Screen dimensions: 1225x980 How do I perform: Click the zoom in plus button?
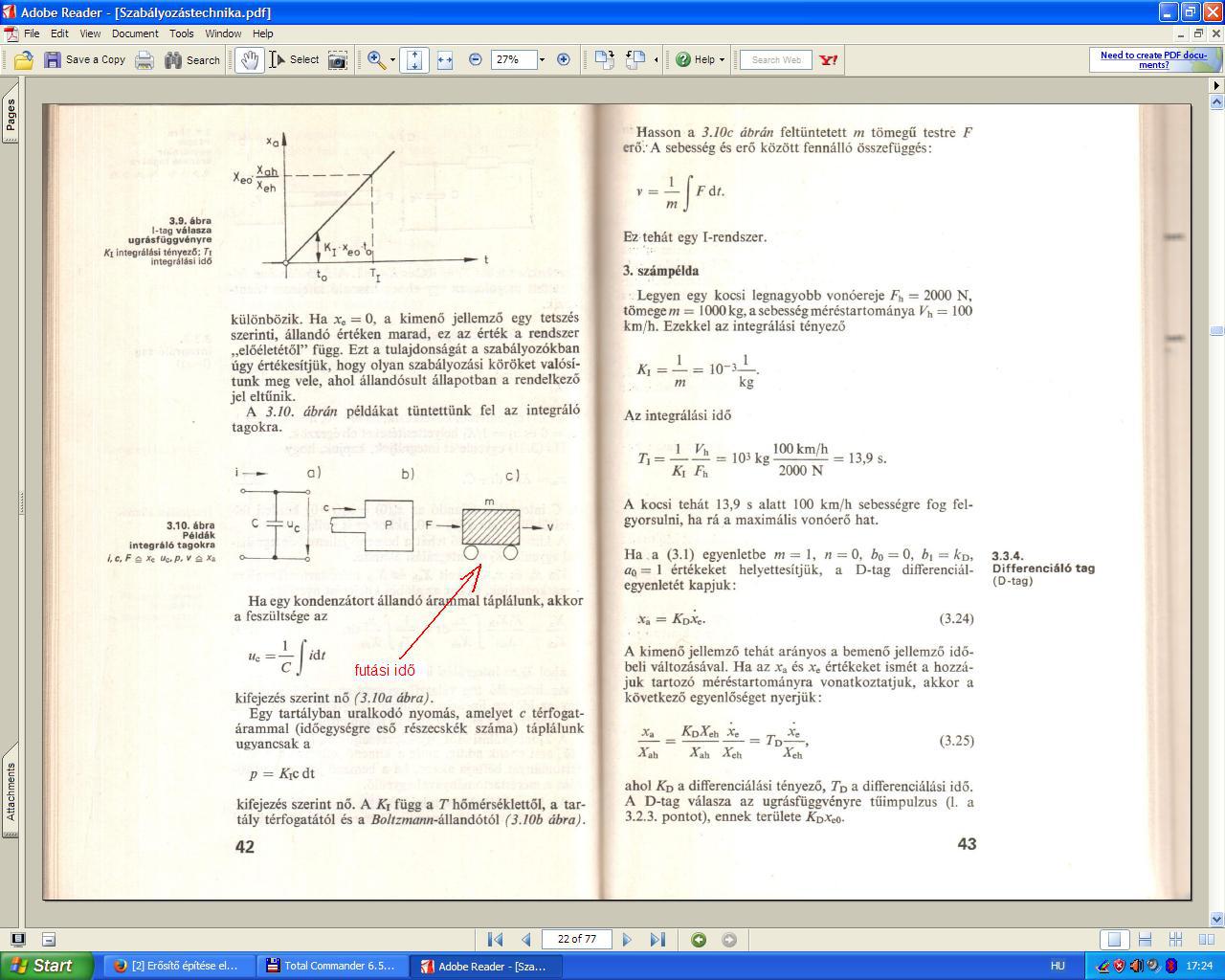pos(564,59)
